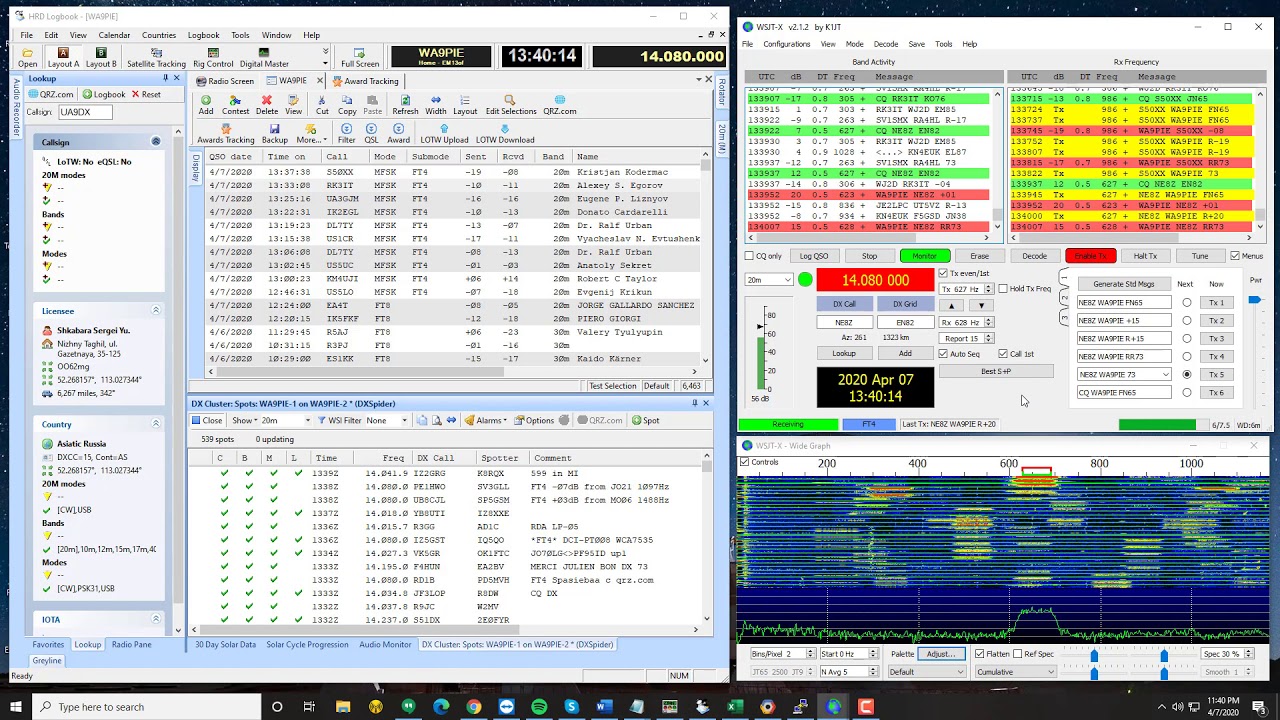Toggle the Auto Seq checkbox
This screenshot has height=720, width=1280.
click(943, 354)
